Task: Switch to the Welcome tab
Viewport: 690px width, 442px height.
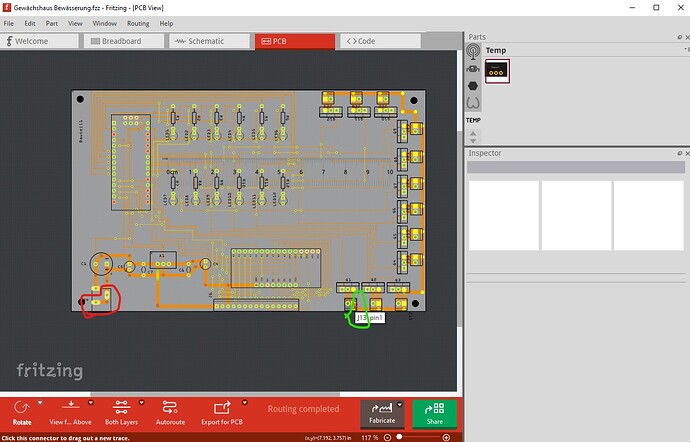Action: [x=39, y=41]
